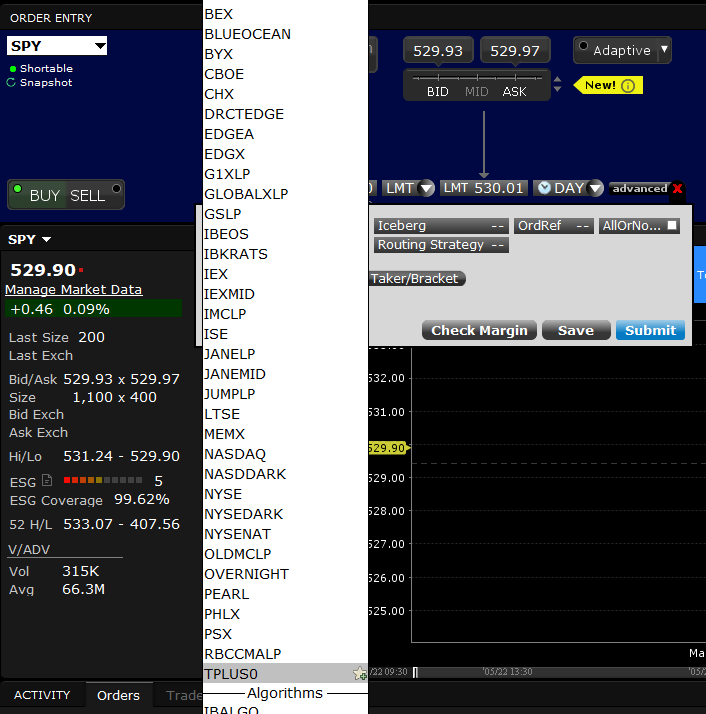Screen dimensions: 706x714
Task: Click the ESG document icon
Action: [47, 481]
